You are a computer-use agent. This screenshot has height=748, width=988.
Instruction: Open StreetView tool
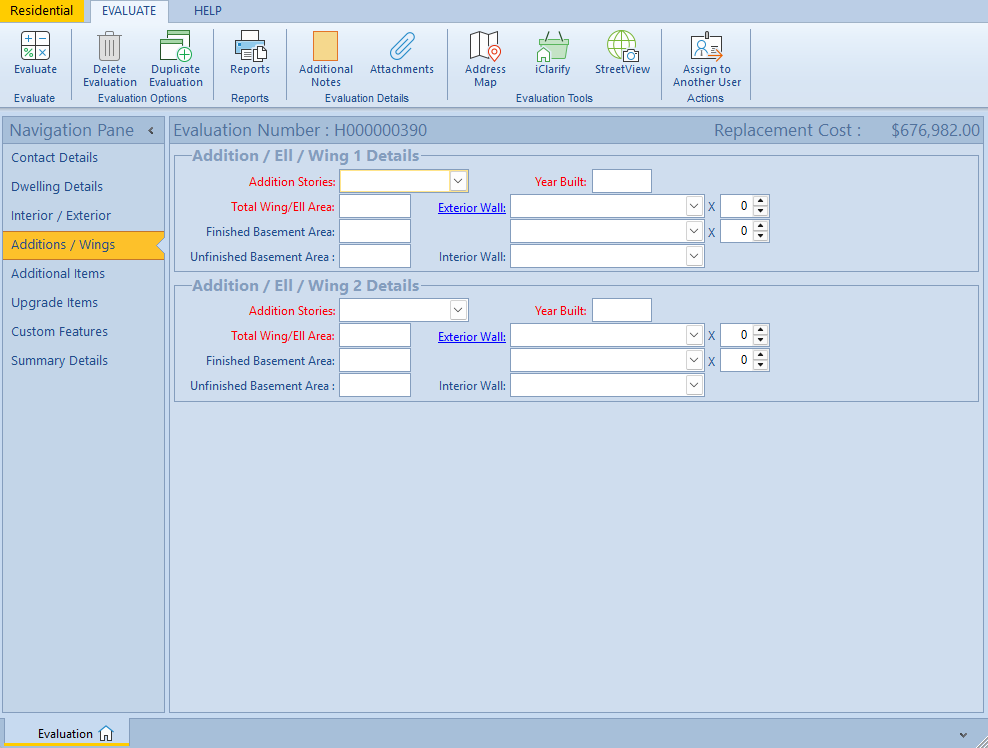tap(622, 47)
